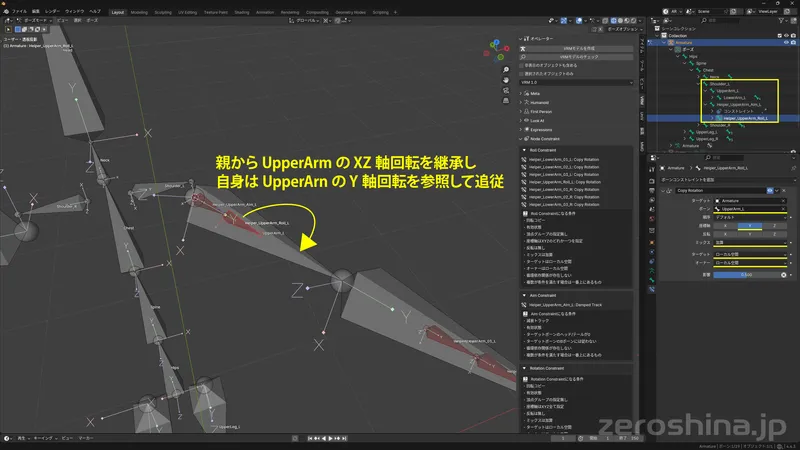Viewport: 800px width, 450px height.
Task: Play the animation in the timeline
Action: pos(330,438)
